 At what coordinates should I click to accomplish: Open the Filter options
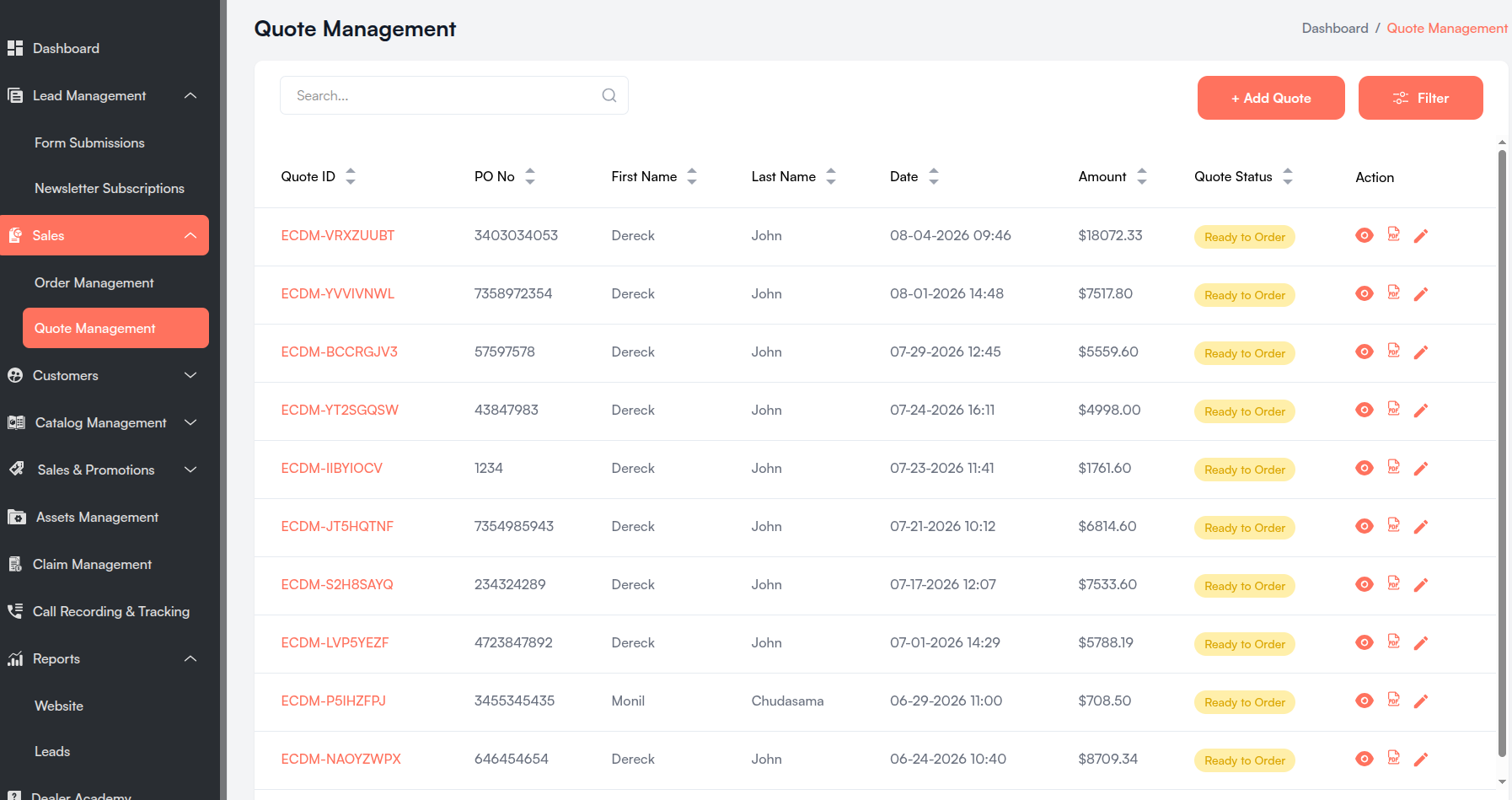tap(1420, 98)
